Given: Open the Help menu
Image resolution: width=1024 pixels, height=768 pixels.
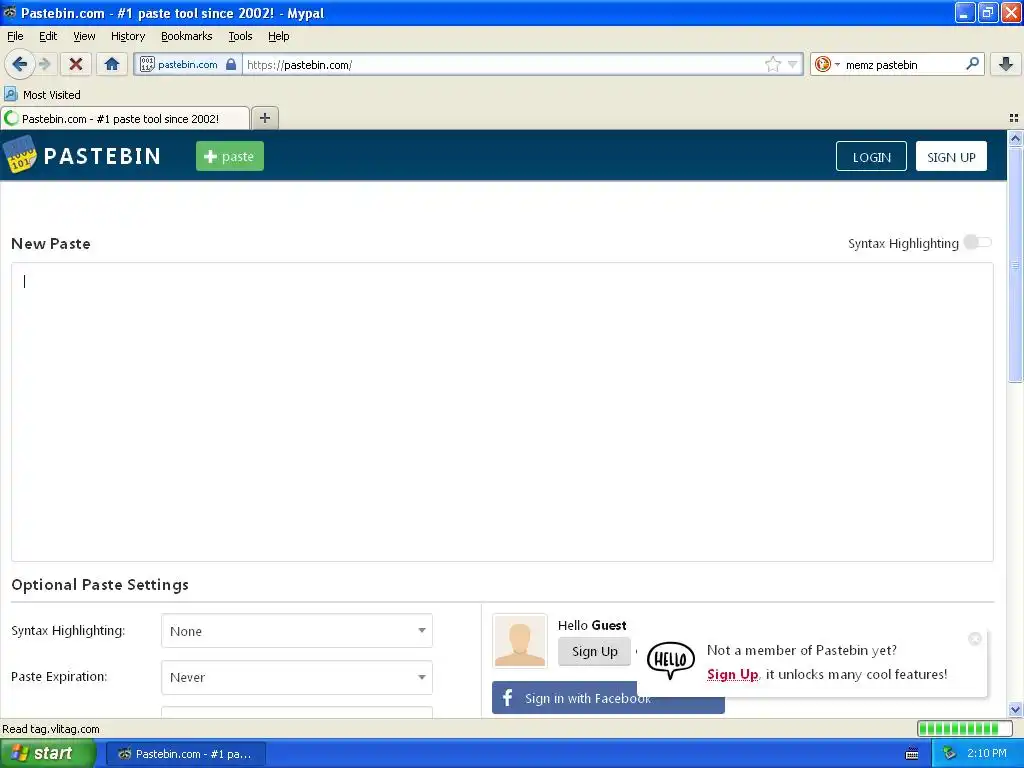Looking at the screenshot, I should (x=278, y=36).
